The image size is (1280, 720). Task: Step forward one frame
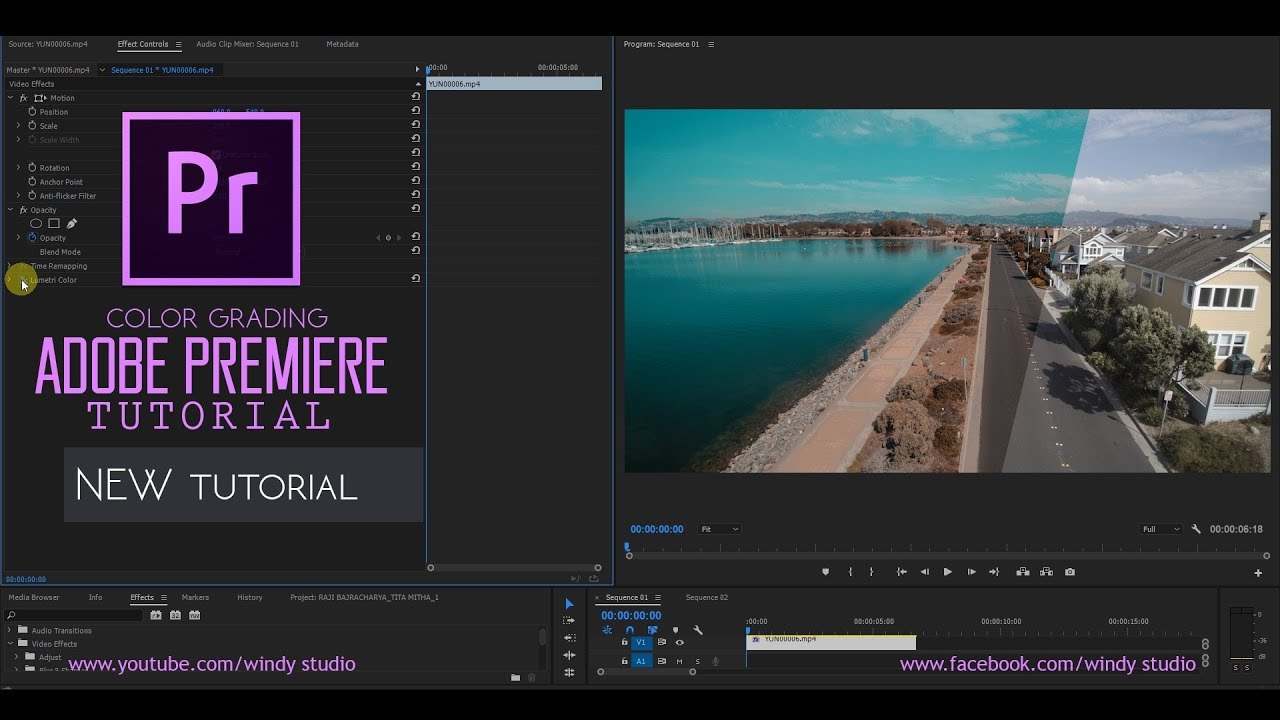[971, 572]
